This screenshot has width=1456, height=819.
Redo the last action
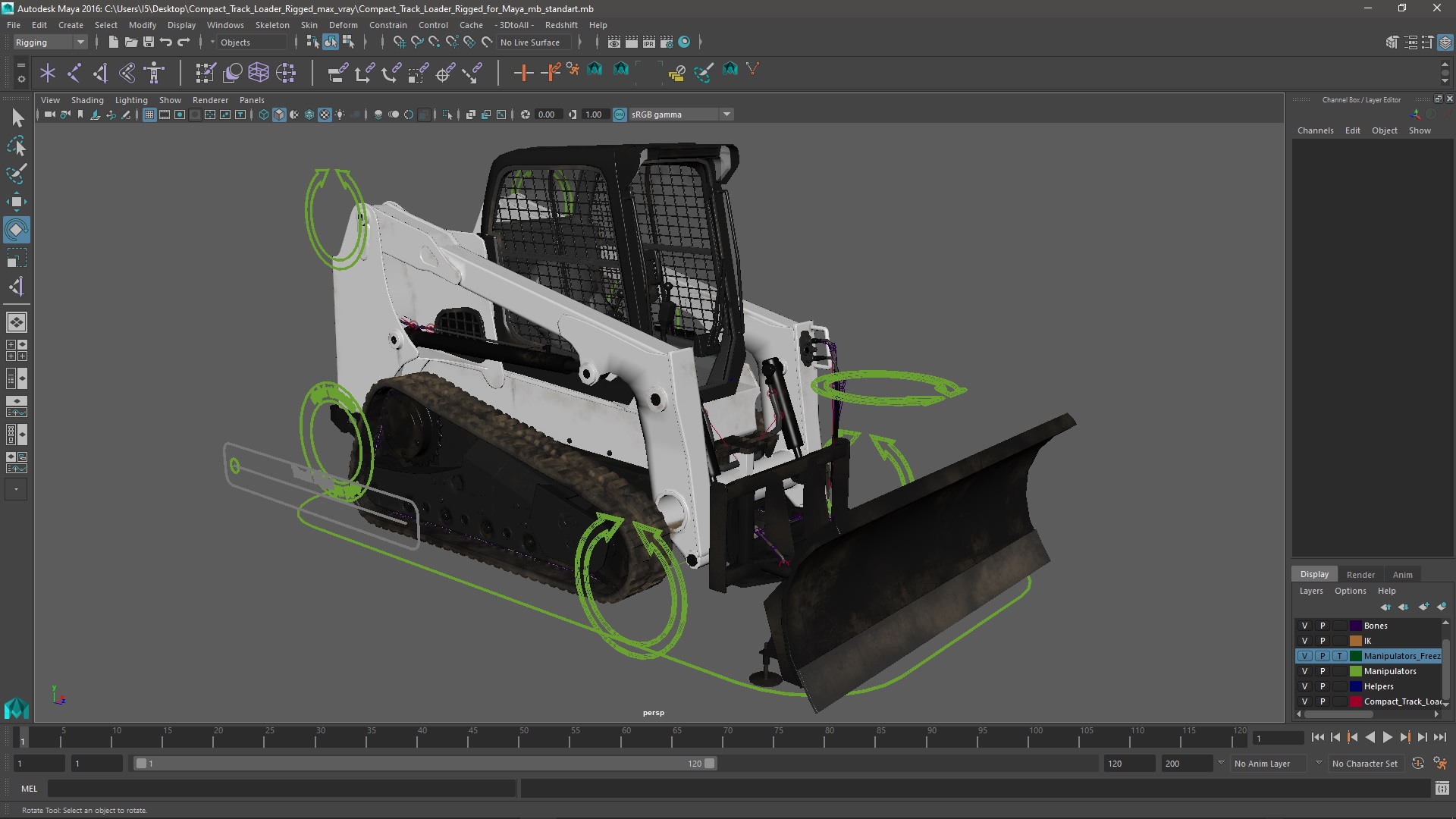184,42
